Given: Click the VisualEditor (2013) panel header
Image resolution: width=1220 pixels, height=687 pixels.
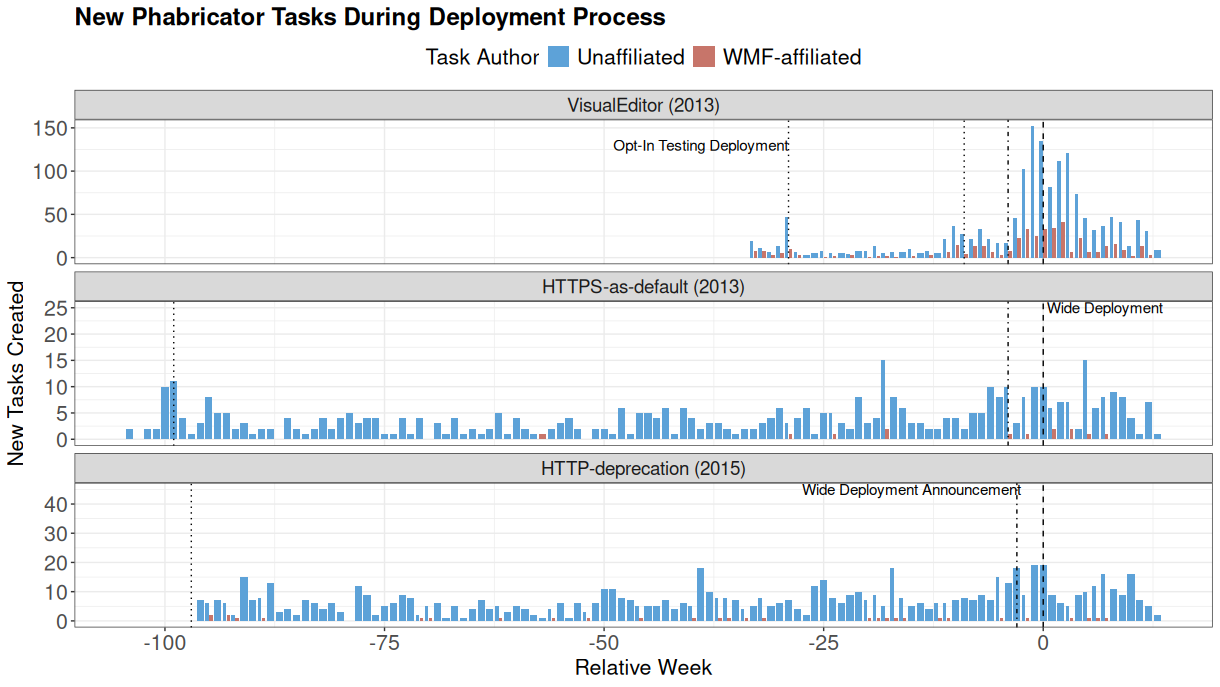Looking at the screenshot, I should [x=643, y=105].
